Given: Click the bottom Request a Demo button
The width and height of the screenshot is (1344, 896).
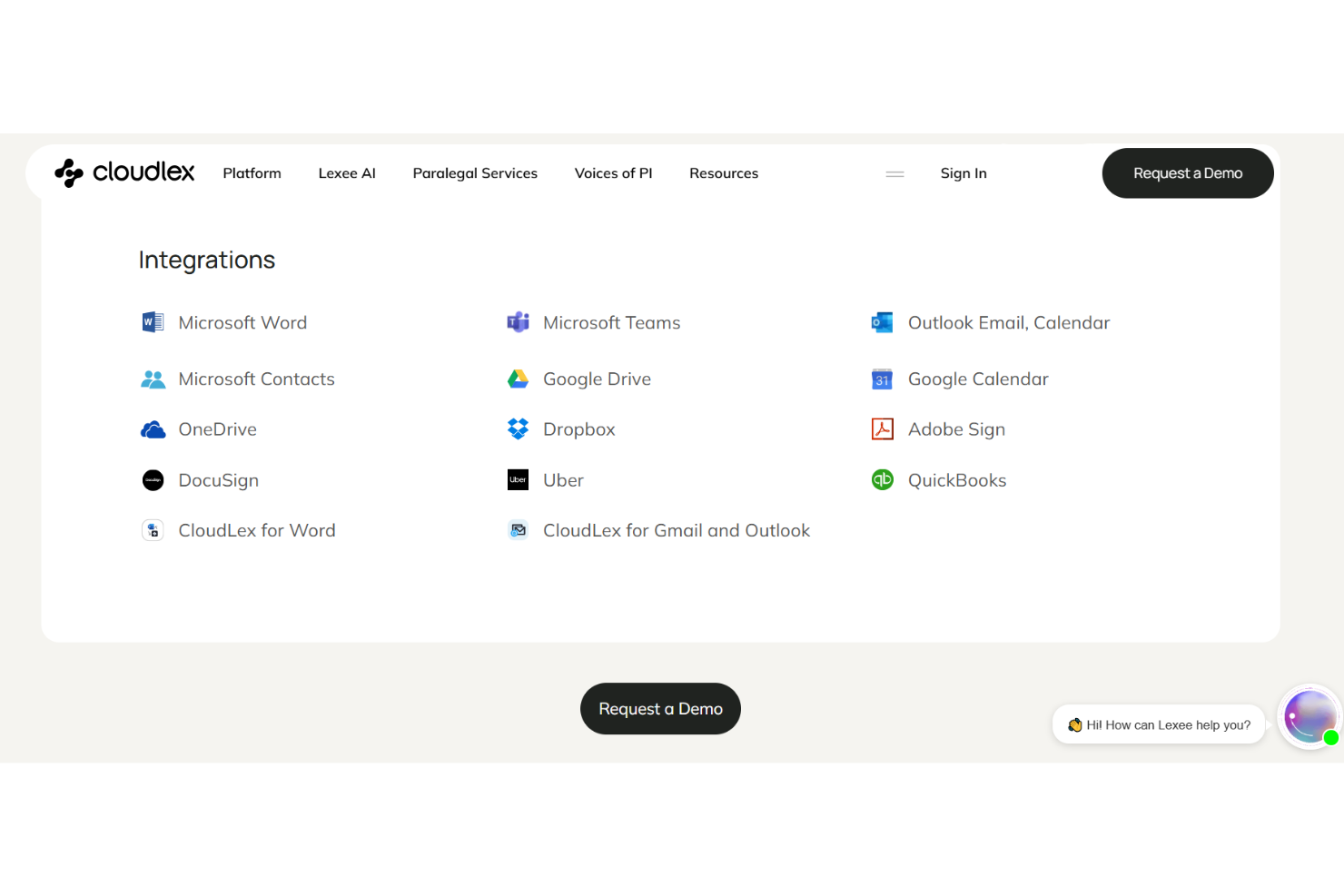Looking at the screenshot, I should [660, 708].
